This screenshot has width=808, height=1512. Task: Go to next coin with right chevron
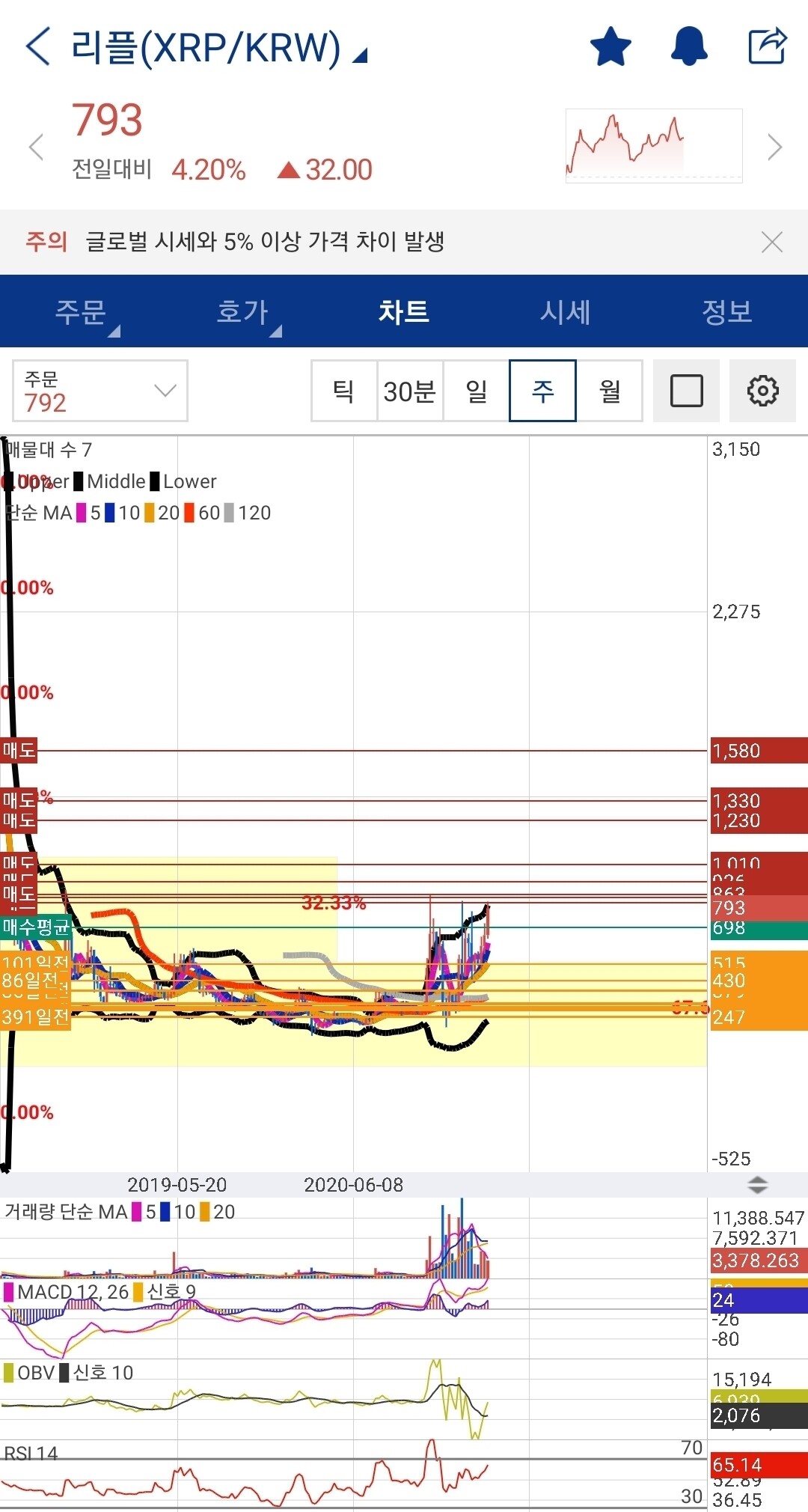(774, 147)
